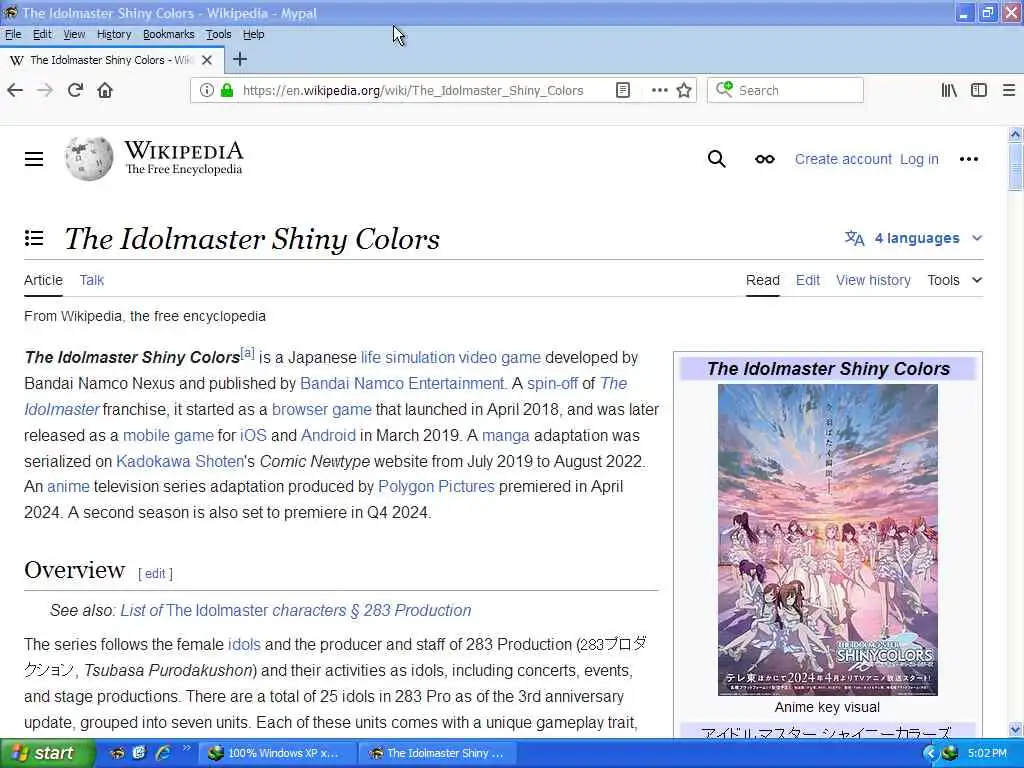Viewport: 1024px width, 768px height.
Task: Click the vertical scrollbar down arrow
Action: [x=1015, y=729]
